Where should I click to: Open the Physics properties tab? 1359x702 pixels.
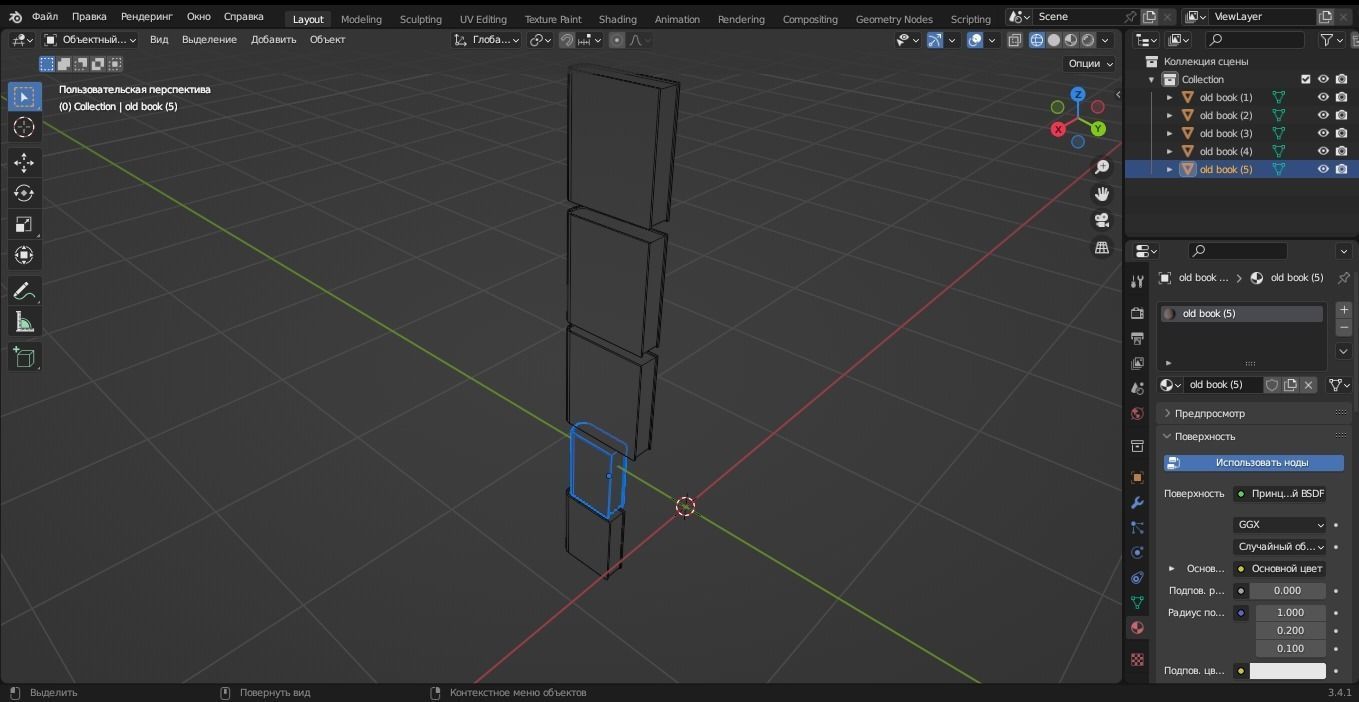[1137, 553]
